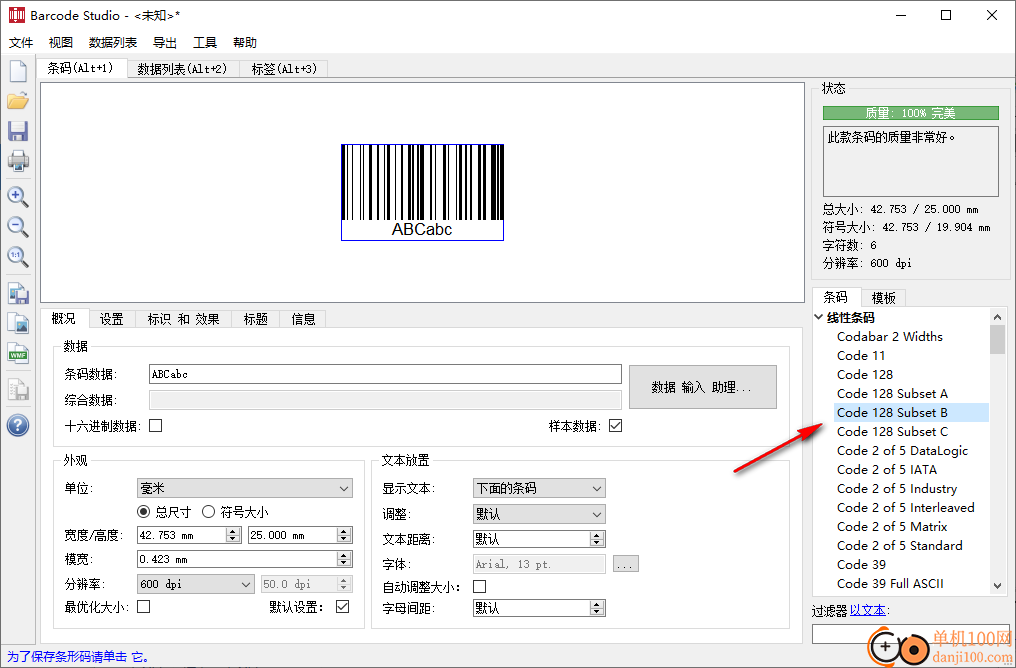
Task: Collapse the linear barcodes tree group
Action: point(818,317)
